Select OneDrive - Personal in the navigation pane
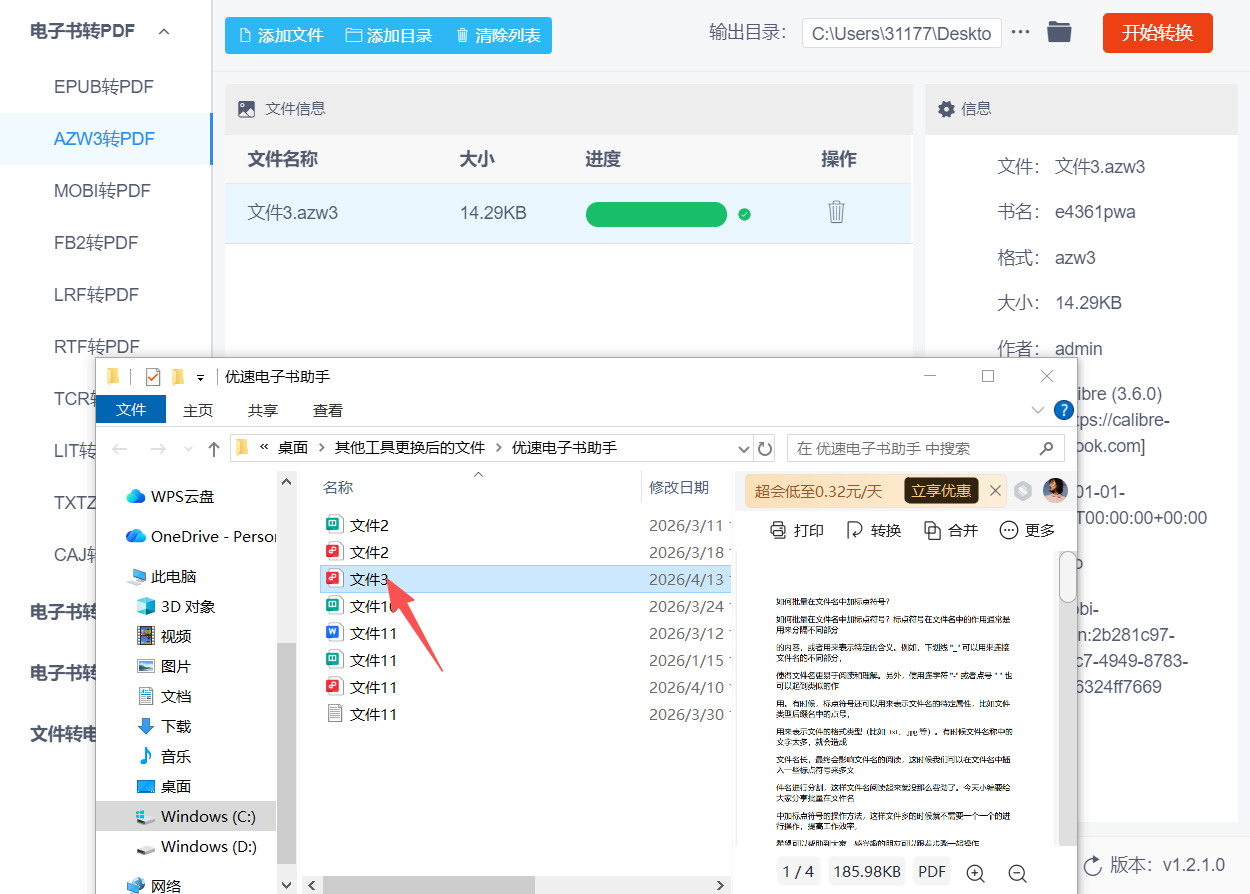 [x=200, y=537]
